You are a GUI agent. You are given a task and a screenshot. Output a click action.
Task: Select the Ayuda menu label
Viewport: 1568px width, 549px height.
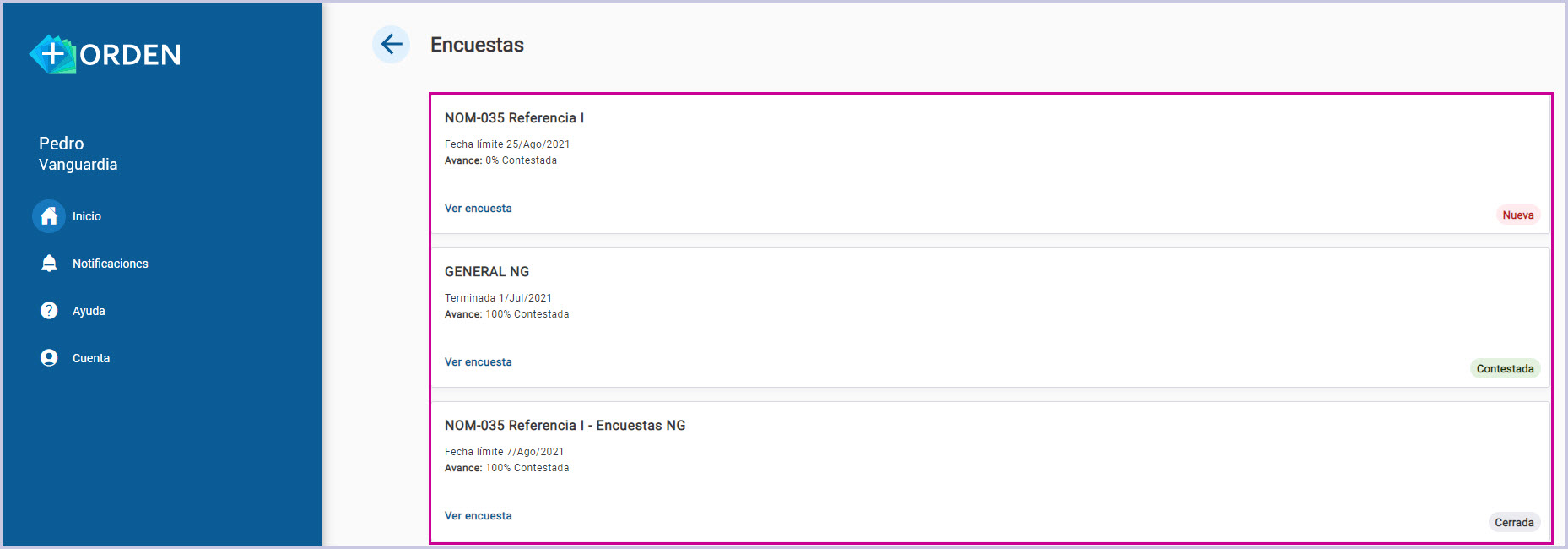click(89, 311)
